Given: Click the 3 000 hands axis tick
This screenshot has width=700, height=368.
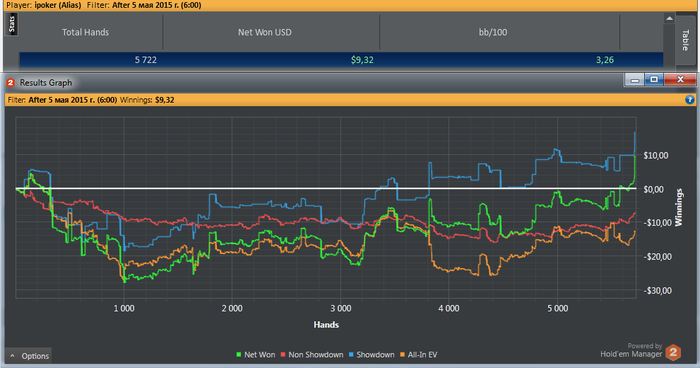Looking at the screenshot, I should (341, 309).
